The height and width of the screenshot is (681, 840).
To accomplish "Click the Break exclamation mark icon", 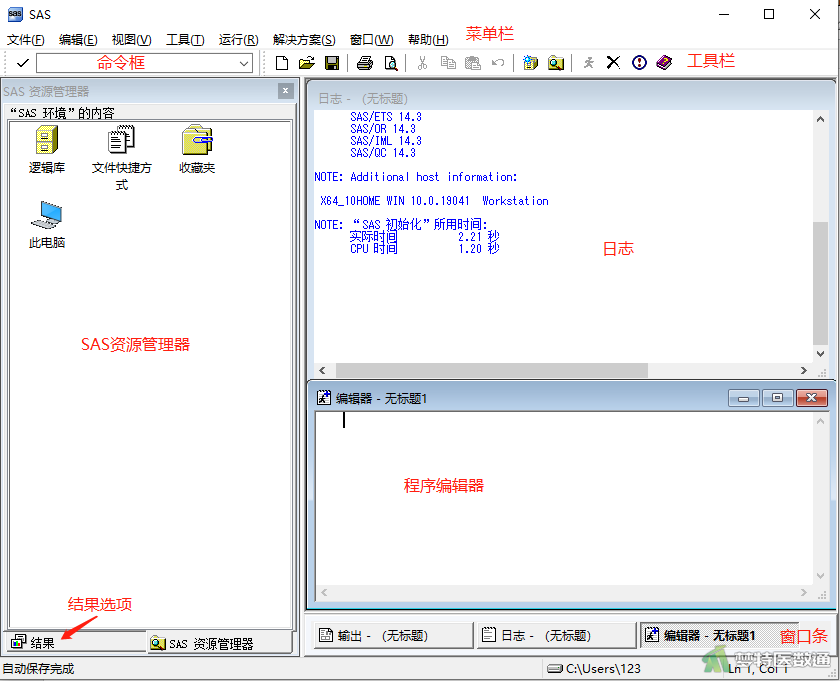I will [x=639, y=63].
